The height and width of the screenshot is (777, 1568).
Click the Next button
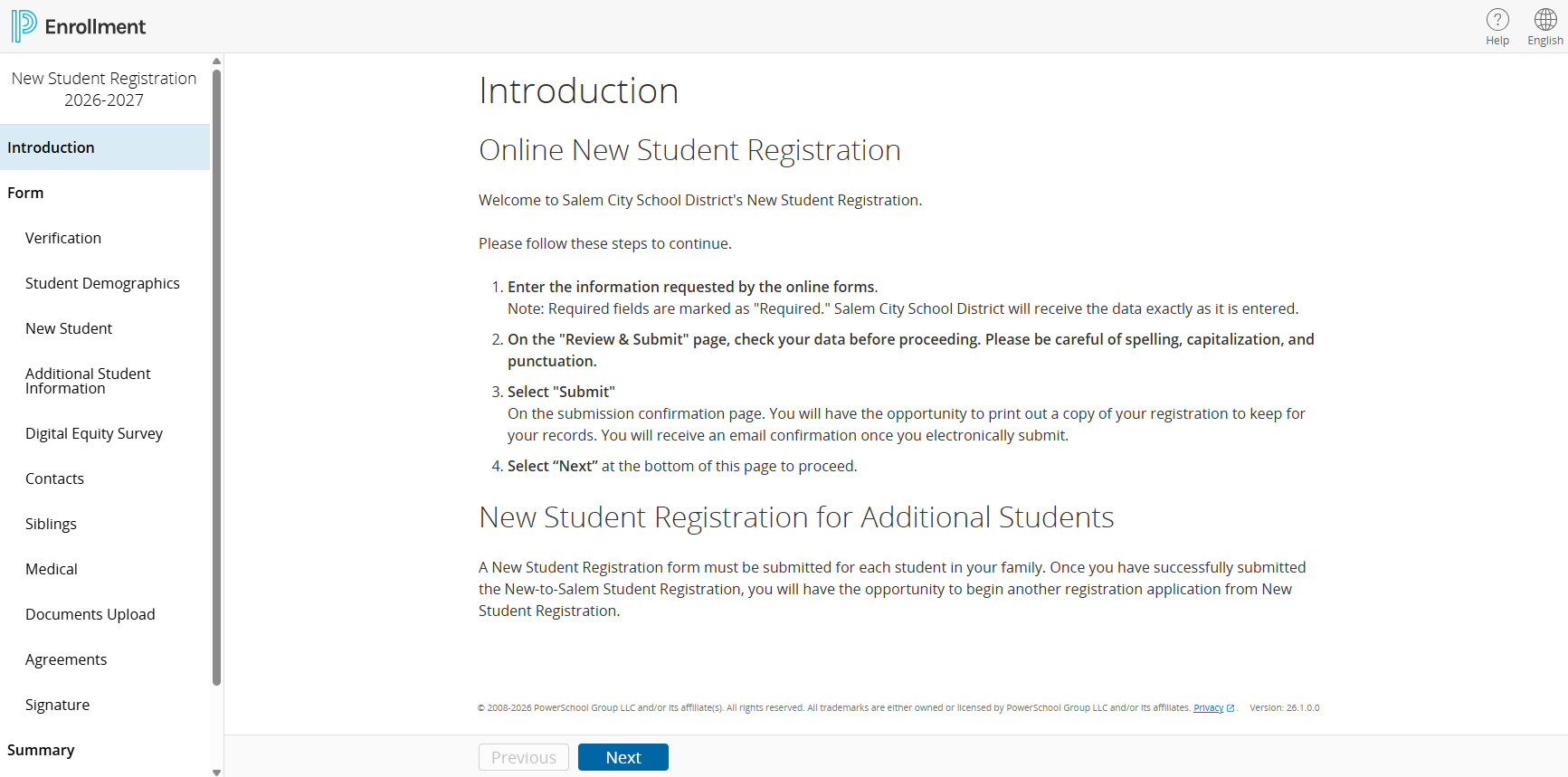click(622, 757)
